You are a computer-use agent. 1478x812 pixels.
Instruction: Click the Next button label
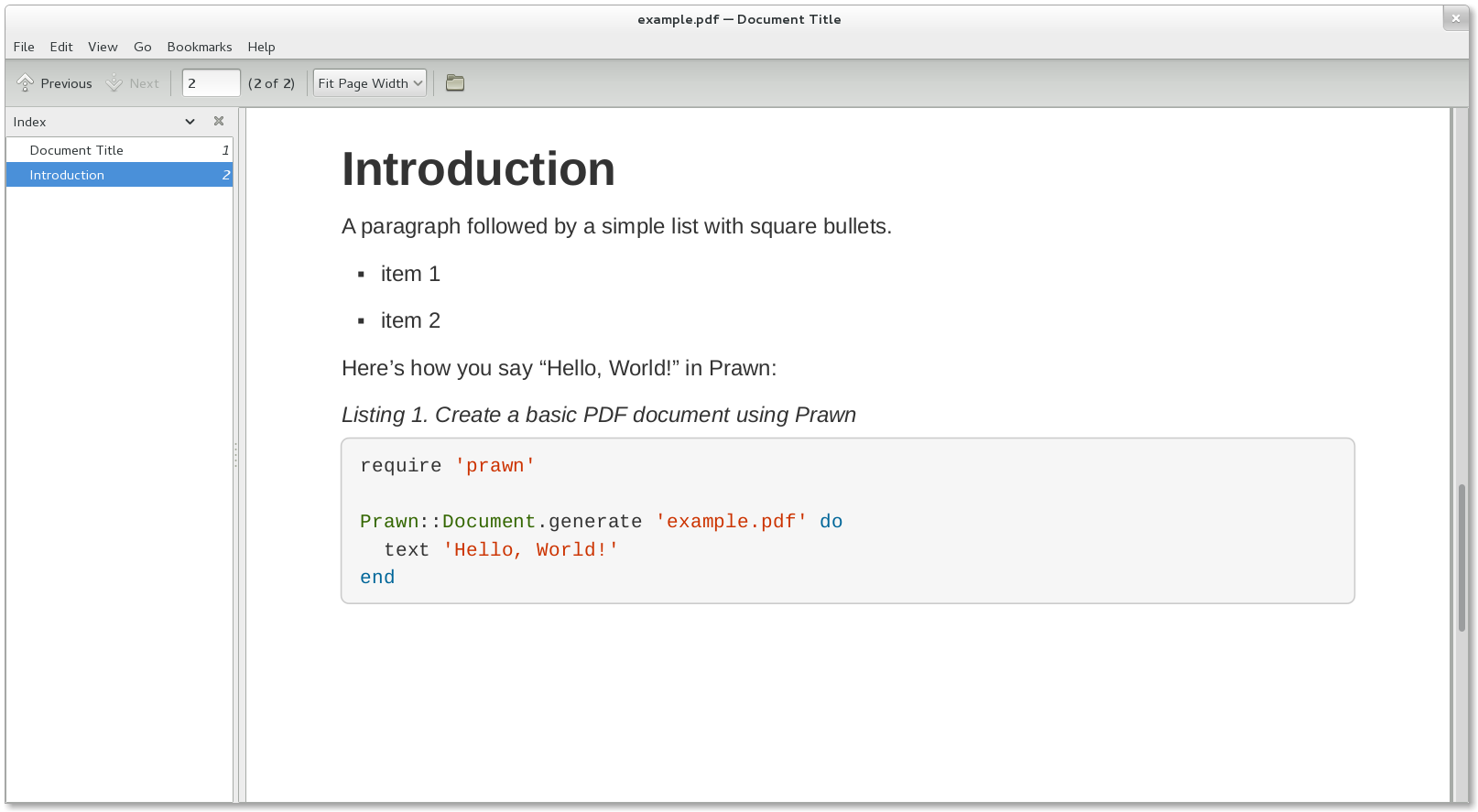tap(143, 82)
